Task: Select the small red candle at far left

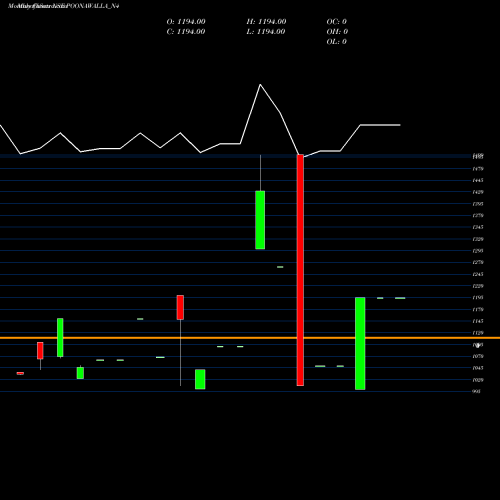Action: click(x=20, y=373)
